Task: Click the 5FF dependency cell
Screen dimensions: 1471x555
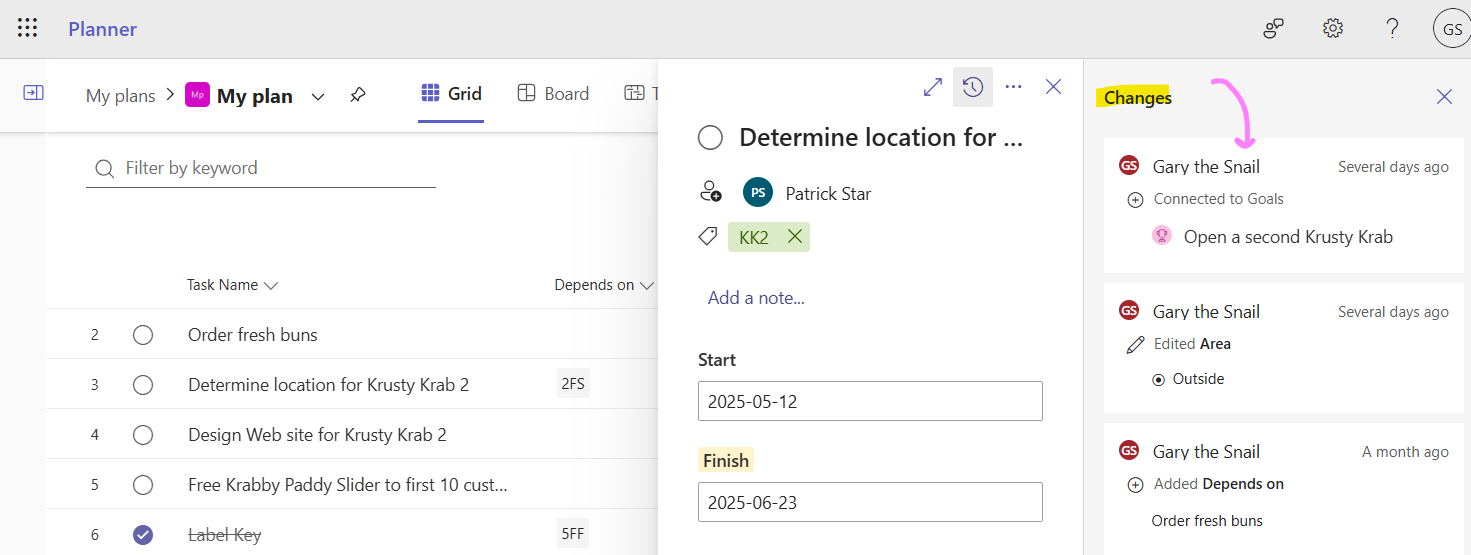Action: coord(573,534)
